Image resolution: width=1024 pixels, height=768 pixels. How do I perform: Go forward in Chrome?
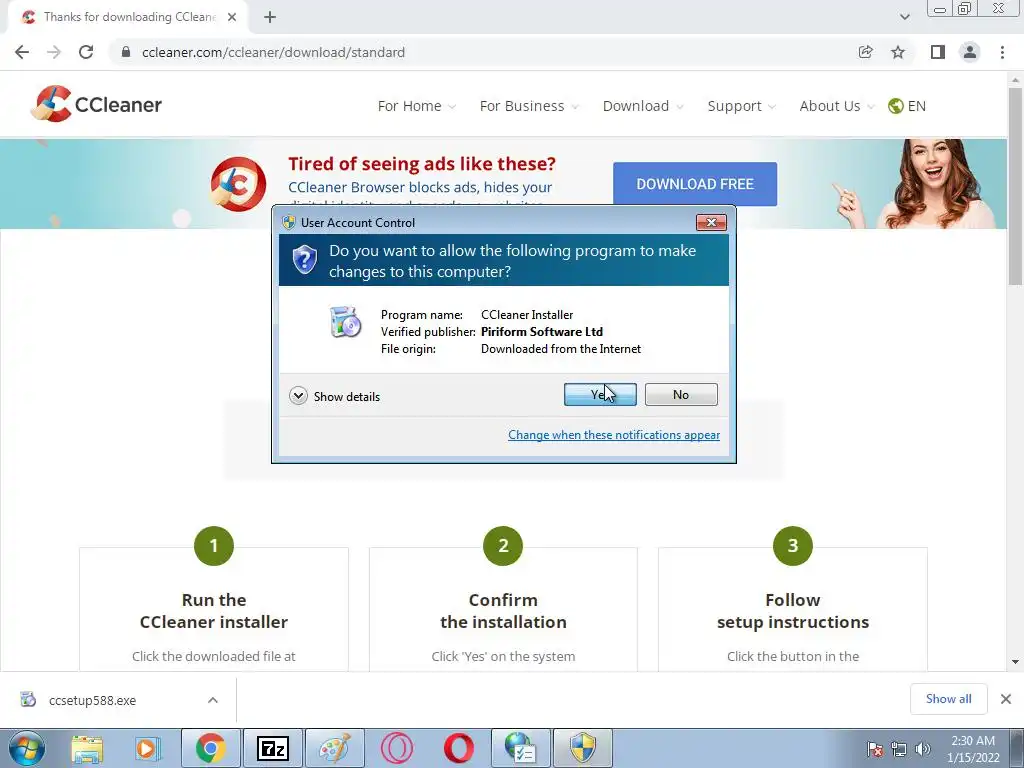[54, 52]
